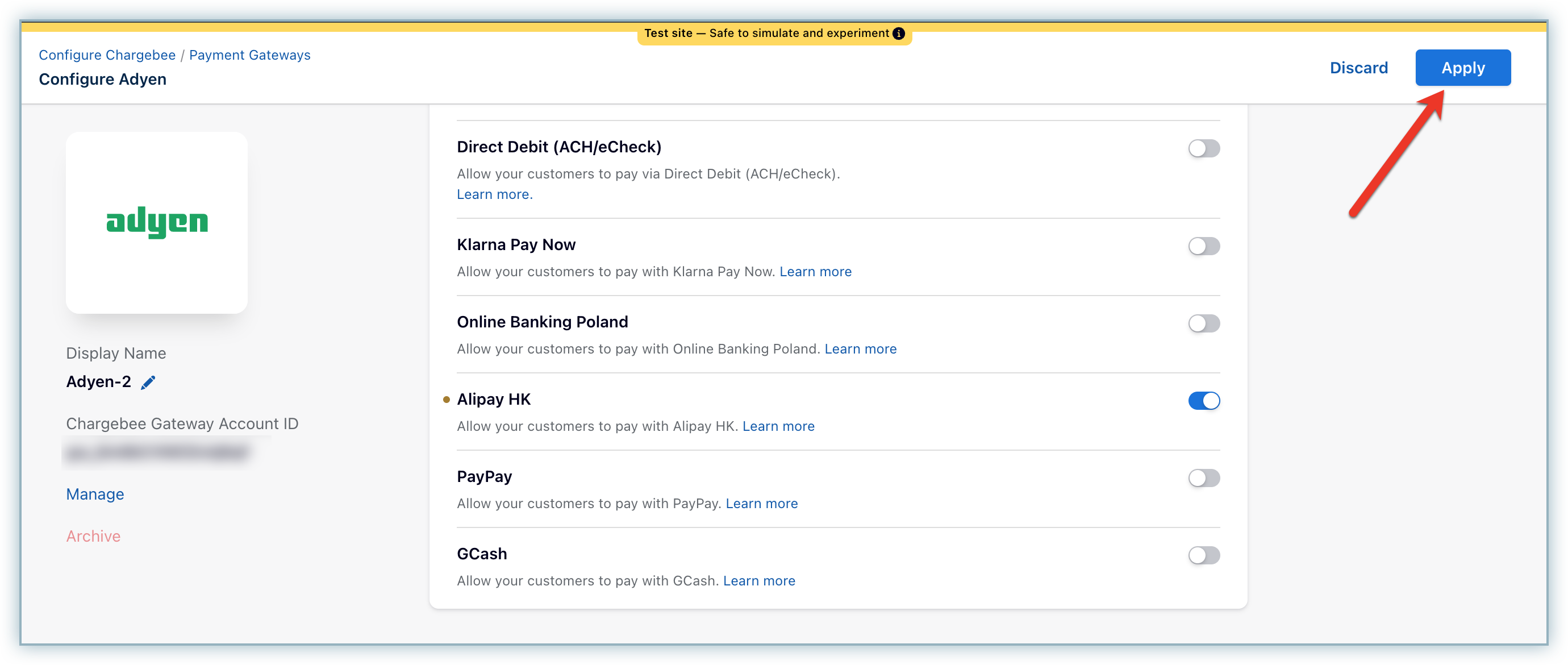
Task: Click the Adyen-2 display name text
Action: (99, 382)
